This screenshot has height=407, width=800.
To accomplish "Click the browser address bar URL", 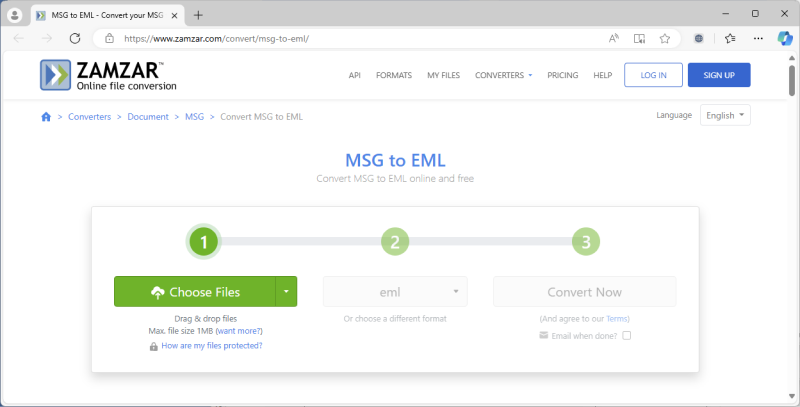I will point(217,38).
